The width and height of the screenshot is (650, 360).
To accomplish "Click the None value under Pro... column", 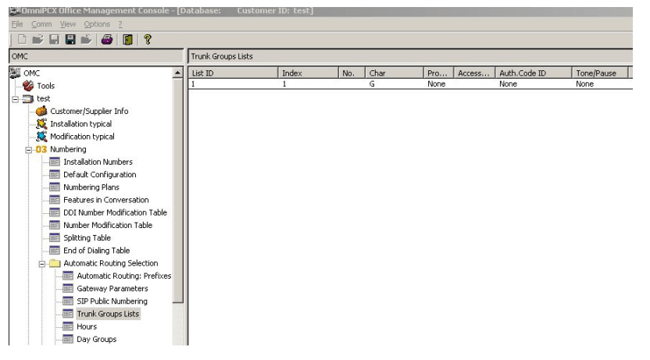I will point(436,84).
